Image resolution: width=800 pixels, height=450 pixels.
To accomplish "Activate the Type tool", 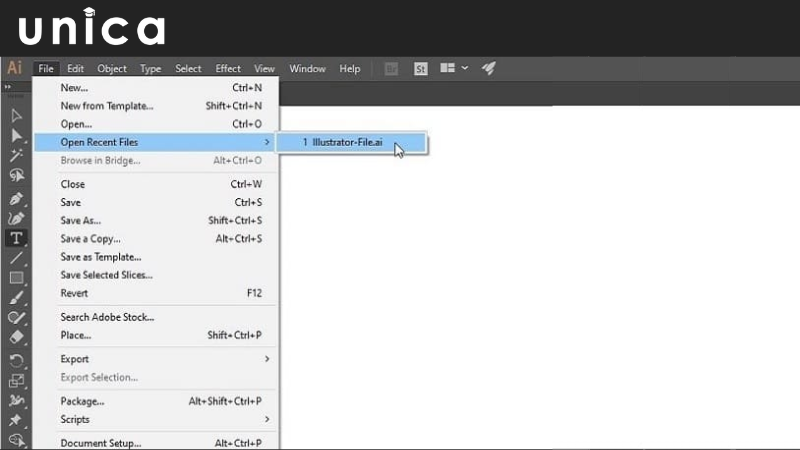I will (16, 238).
